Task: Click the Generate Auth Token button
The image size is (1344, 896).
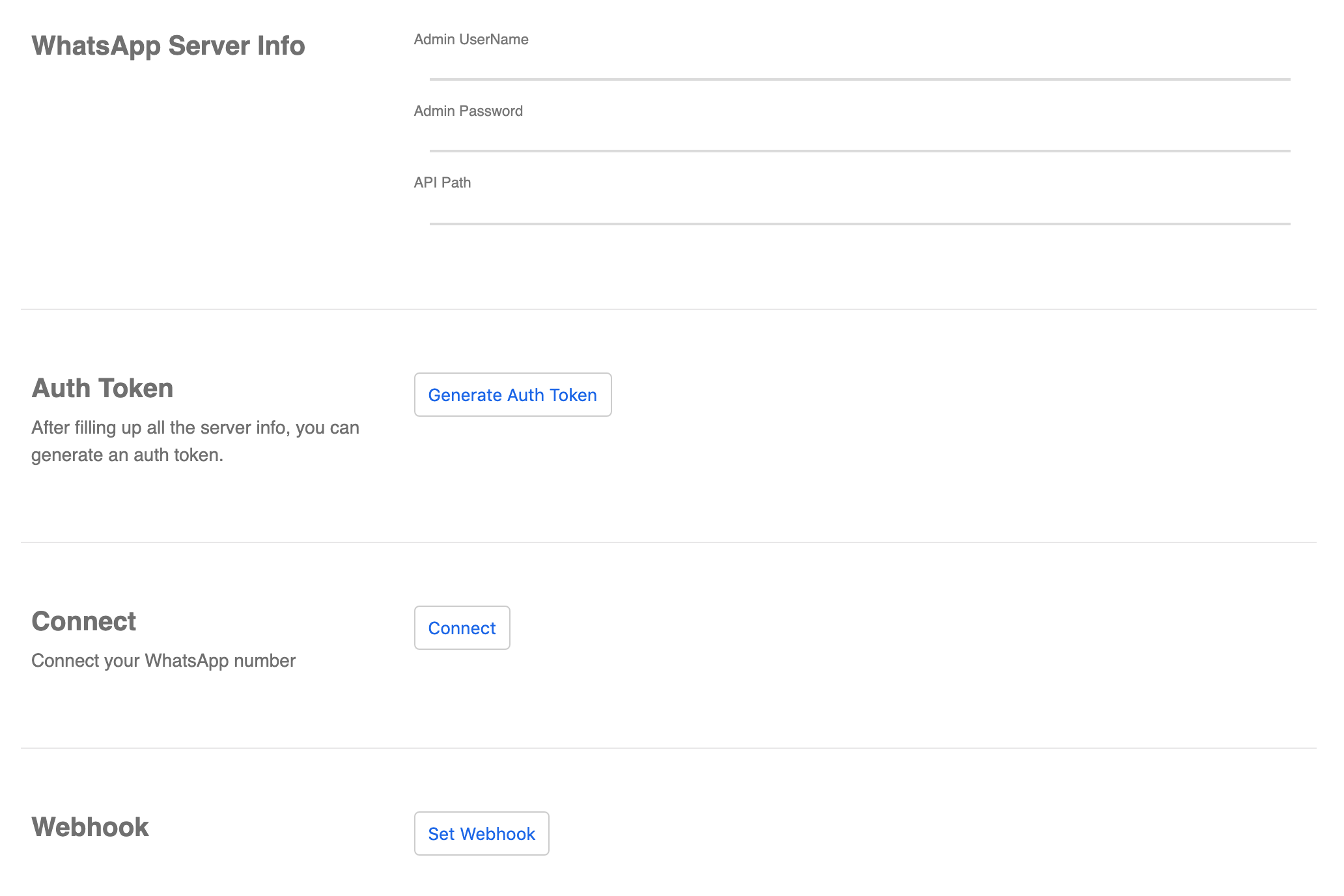Action: pyautogui.click(x=512, y=395)
